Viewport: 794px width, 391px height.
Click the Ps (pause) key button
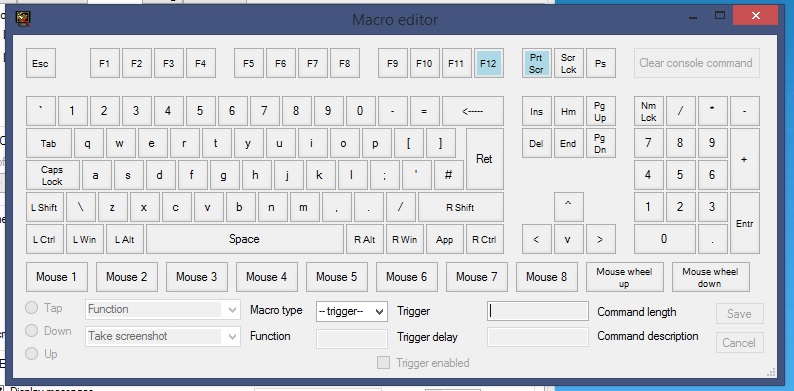point(601,63)
